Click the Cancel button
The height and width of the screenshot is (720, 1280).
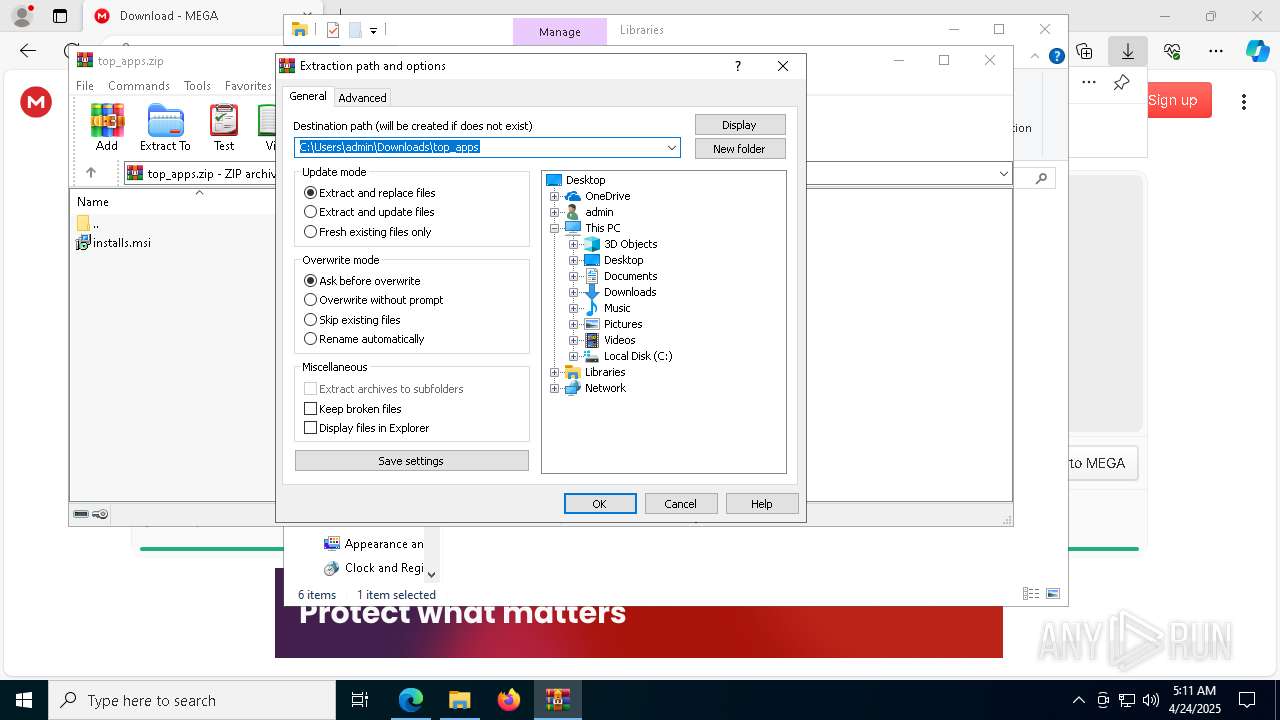tap(681, 503)
